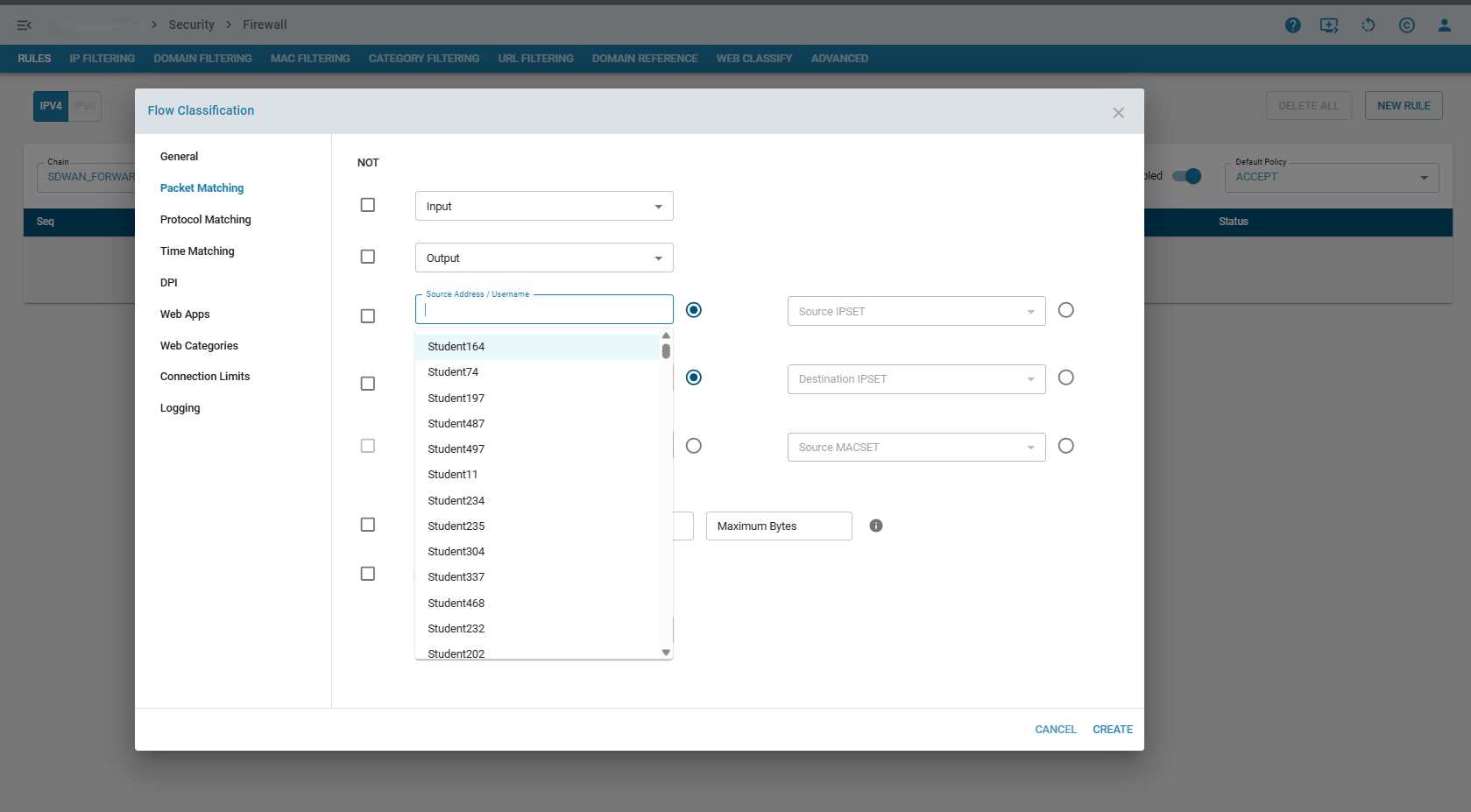Click the user list scrollbar thumb

point(666,351)
